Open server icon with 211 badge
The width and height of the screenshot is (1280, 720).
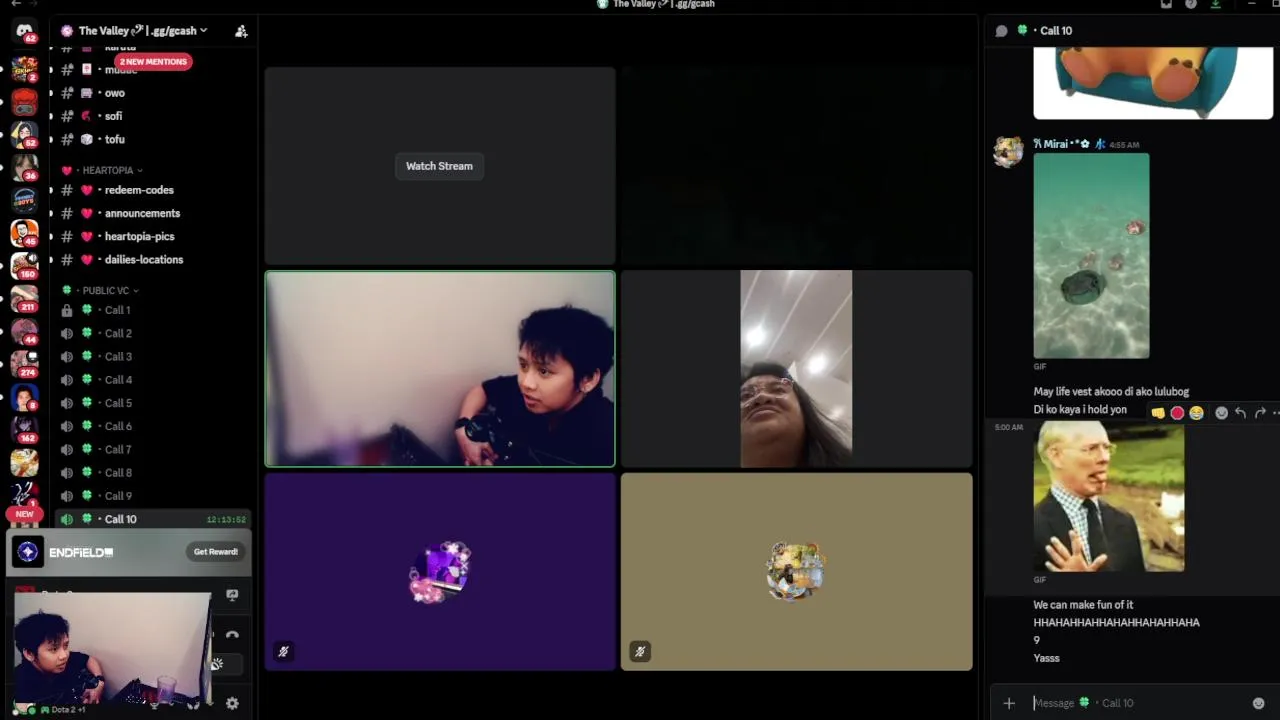pyautogui.click(x=24, y=298)
